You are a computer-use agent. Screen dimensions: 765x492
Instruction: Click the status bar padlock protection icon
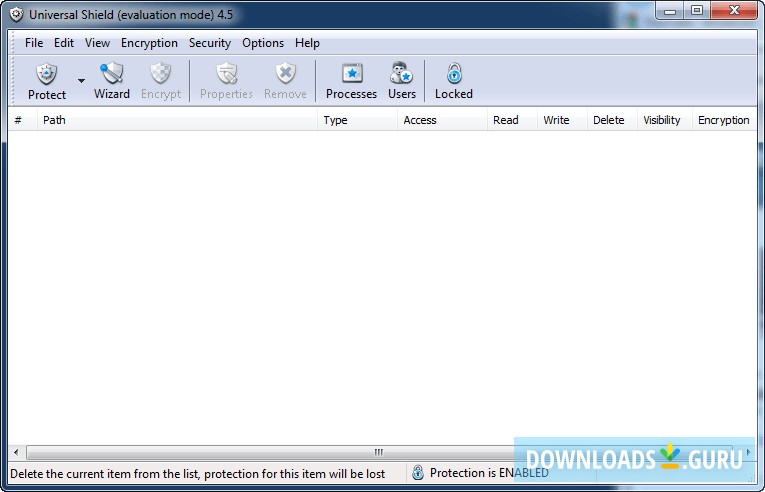tap(418, 472)
